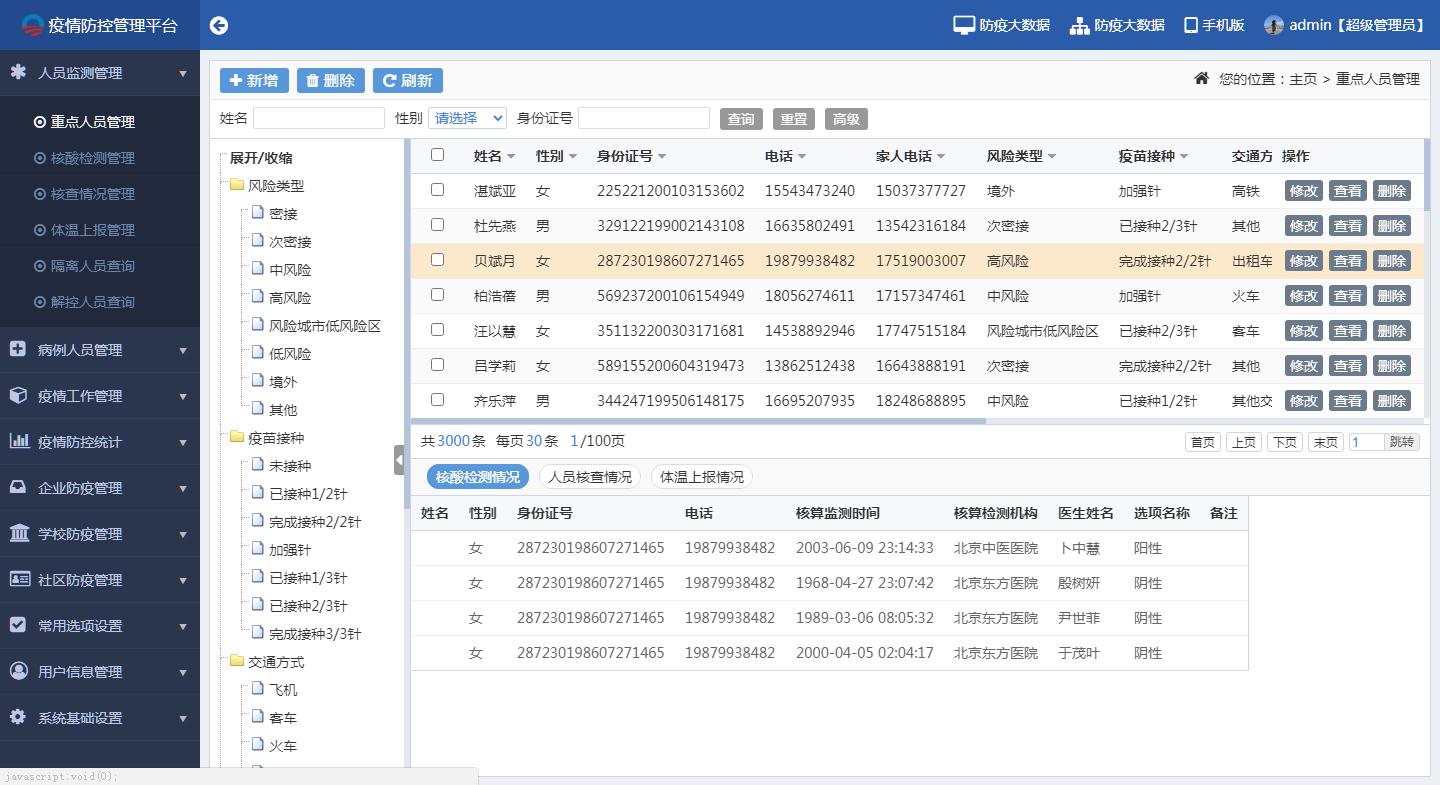Click the table horizontal scrollbar
This screenshot has height=785, width=1440.
point(698,421)
